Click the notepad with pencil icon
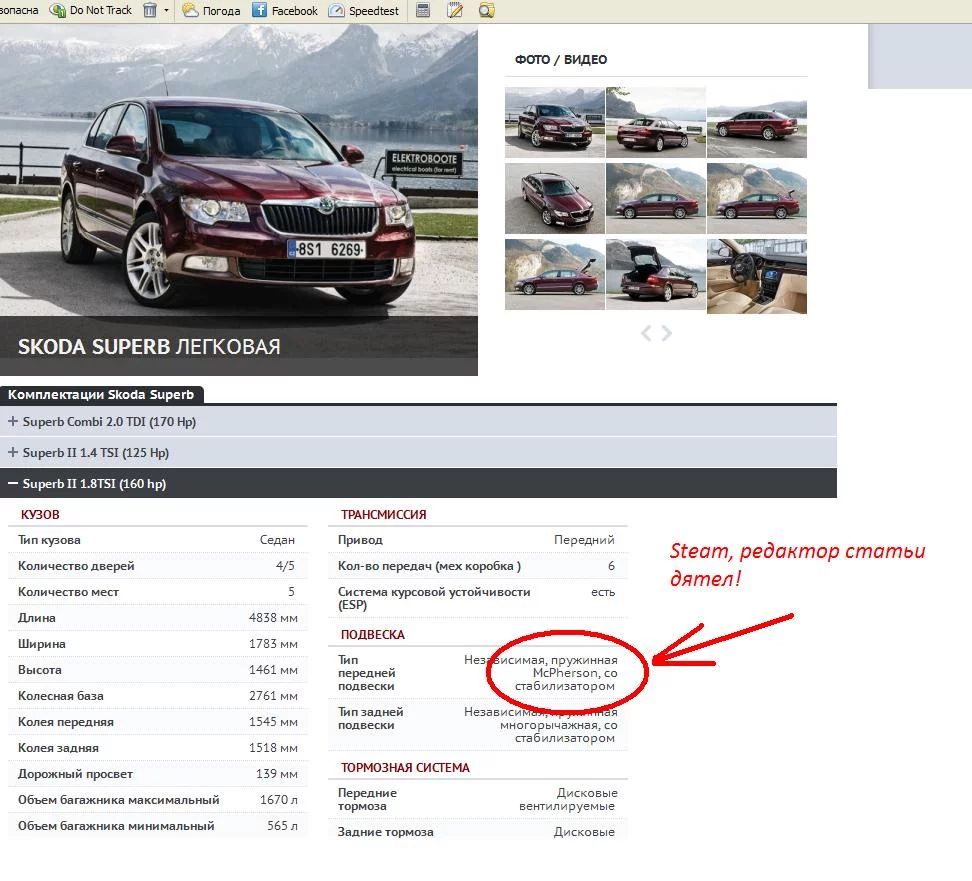972x881 pixels. [455, 11]
